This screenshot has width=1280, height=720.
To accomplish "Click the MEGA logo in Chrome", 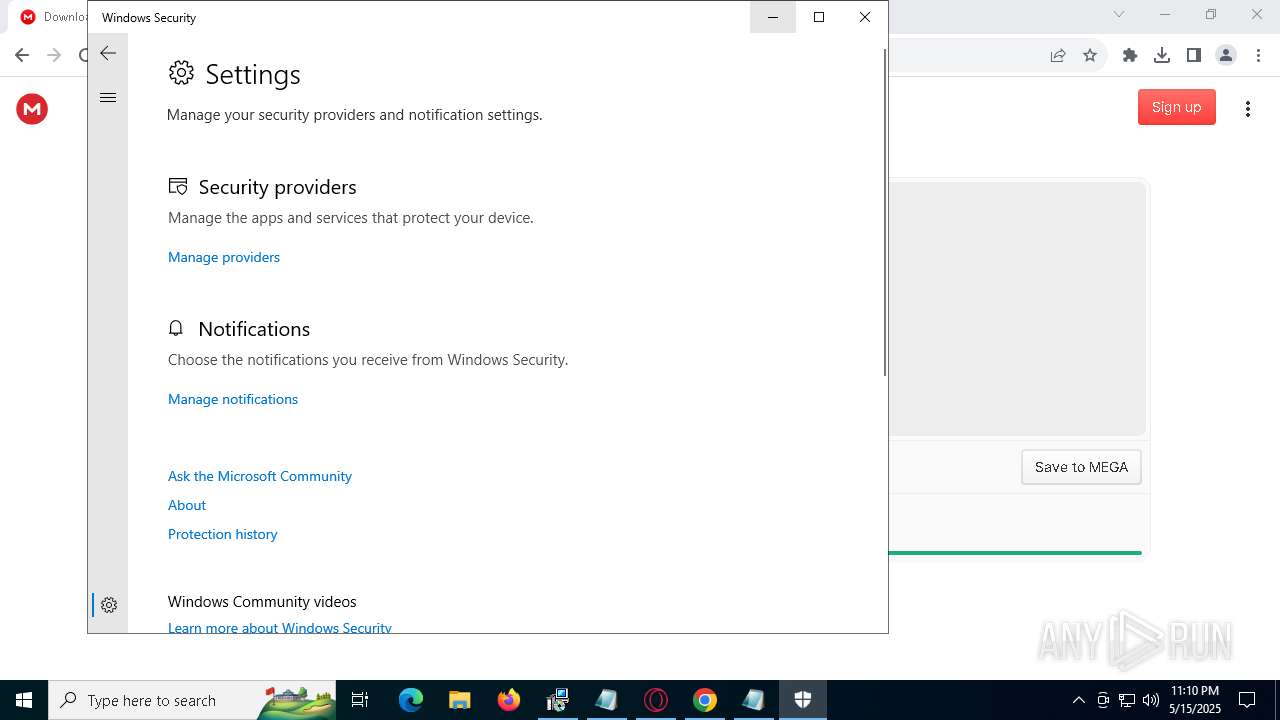I will pos(32,109).
